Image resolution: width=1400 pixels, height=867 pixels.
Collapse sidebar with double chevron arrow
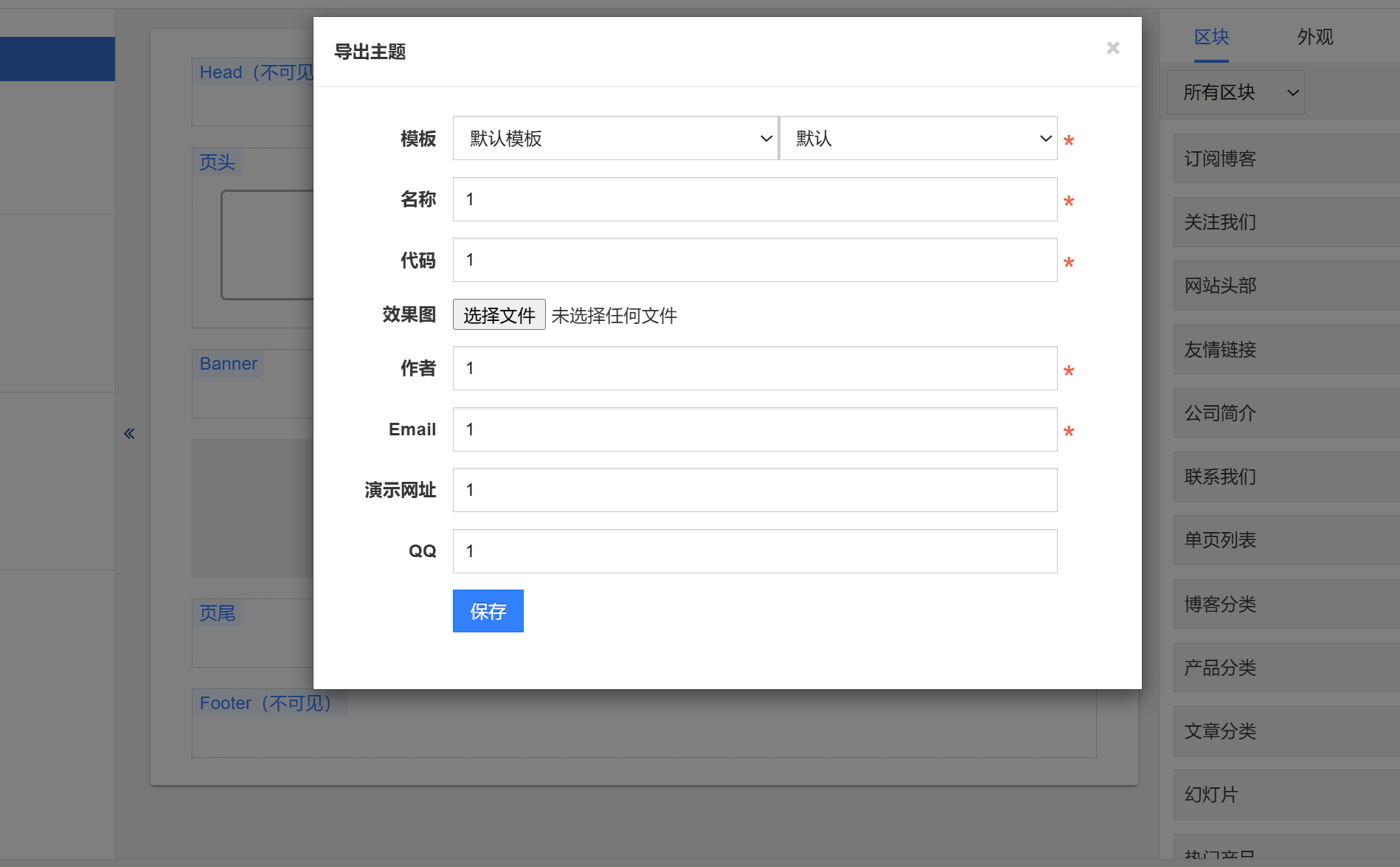pos(129,434)
